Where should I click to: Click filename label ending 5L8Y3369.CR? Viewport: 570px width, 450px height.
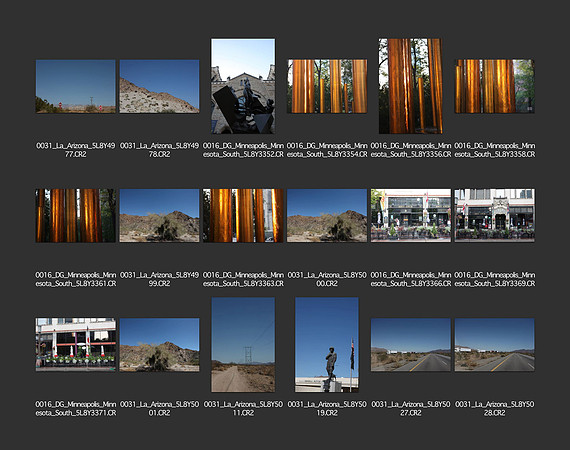coord(495,279)
